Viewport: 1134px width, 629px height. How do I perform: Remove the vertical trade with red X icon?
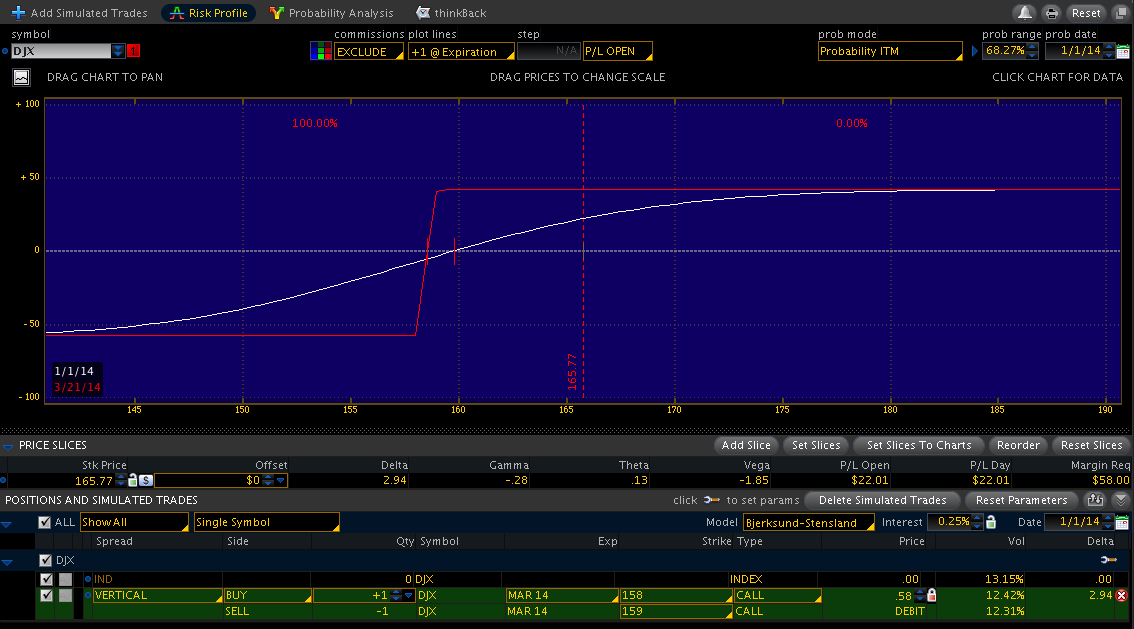[x=1121, y=595]
